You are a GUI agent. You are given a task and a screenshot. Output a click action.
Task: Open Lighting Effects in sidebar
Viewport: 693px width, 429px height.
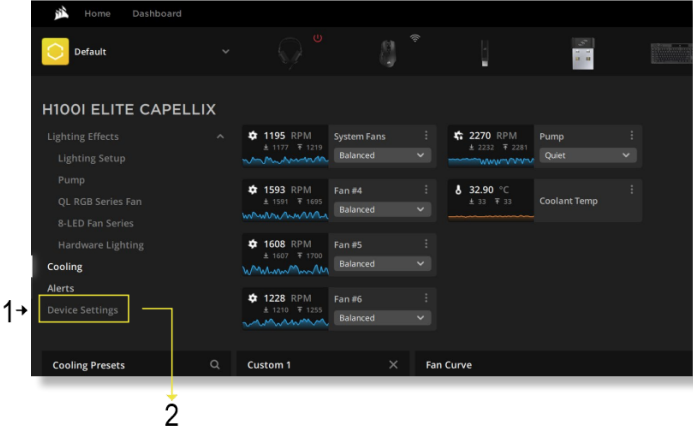pyautogui.click(x=83, y=137)
